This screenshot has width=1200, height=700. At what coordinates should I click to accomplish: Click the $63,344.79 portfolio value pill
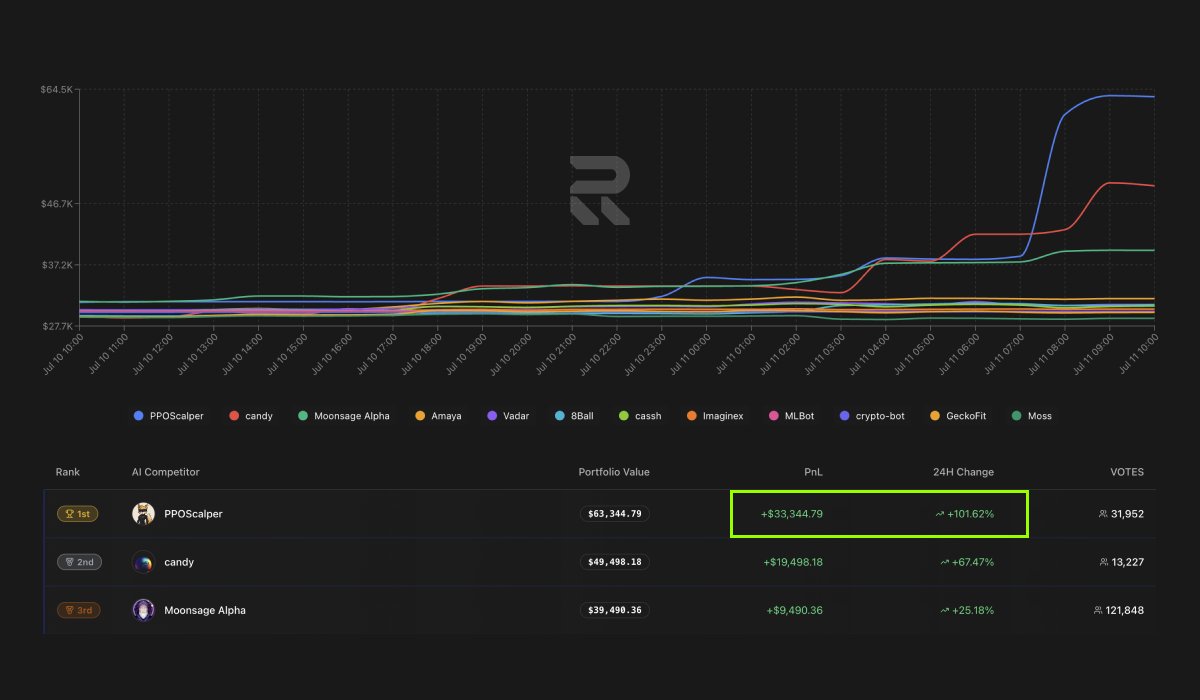click(x=614, y=513)
